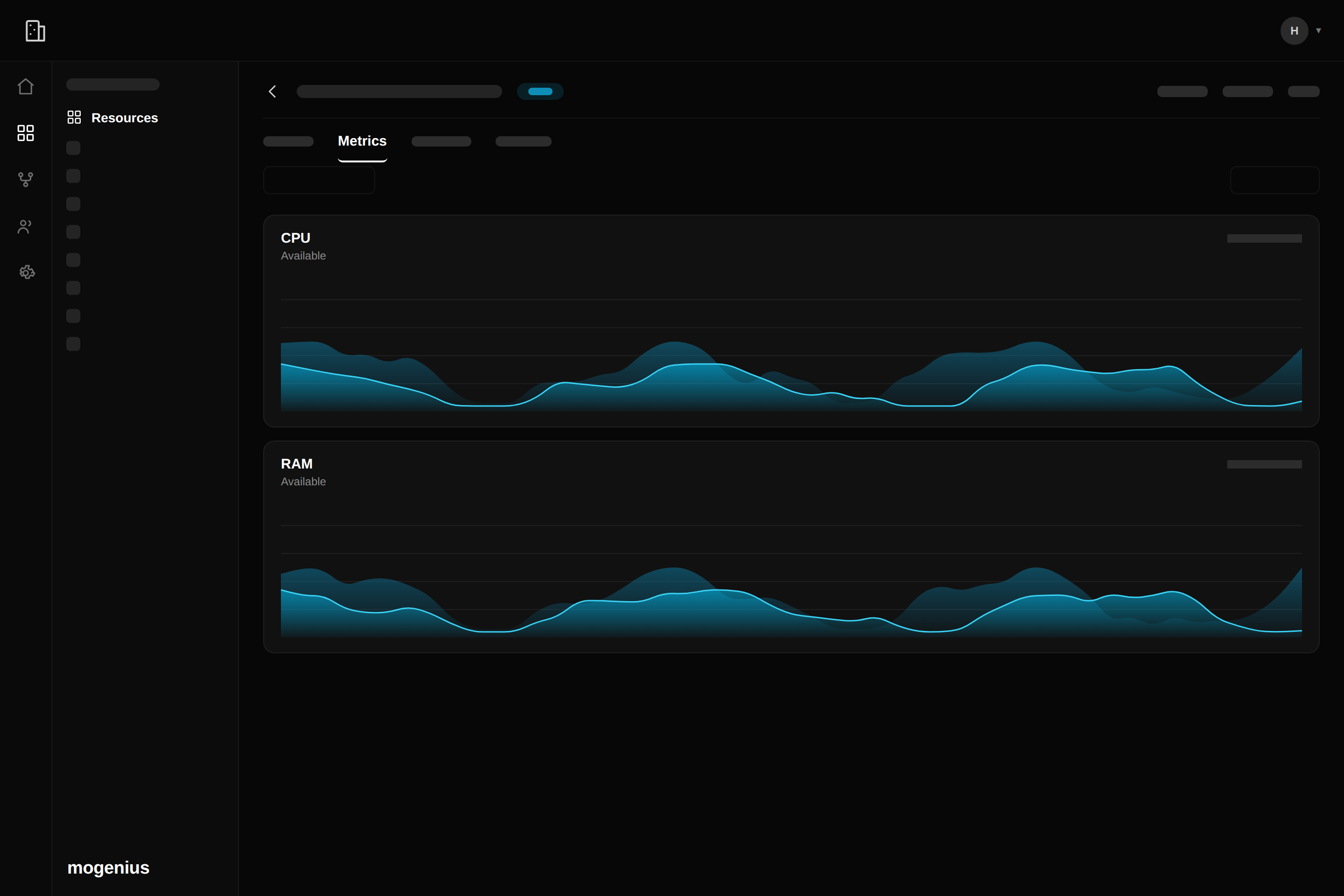This screenshot has width=1344, height=896.
Task: Click the blue status badge
Action: (540, 91)
